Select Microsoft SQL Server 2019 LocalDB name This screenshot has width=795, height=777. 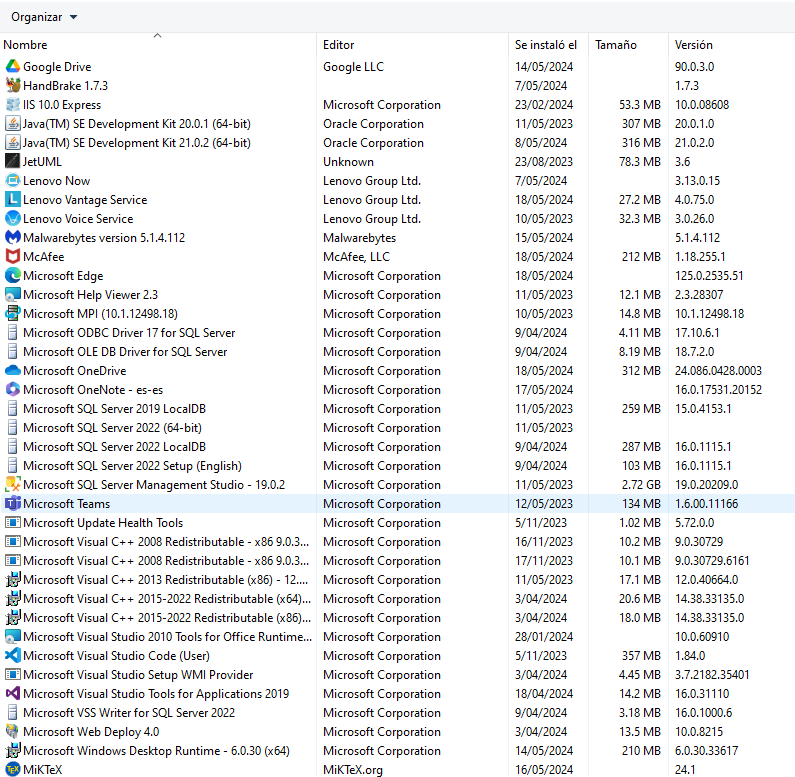[x=115, y=409]
